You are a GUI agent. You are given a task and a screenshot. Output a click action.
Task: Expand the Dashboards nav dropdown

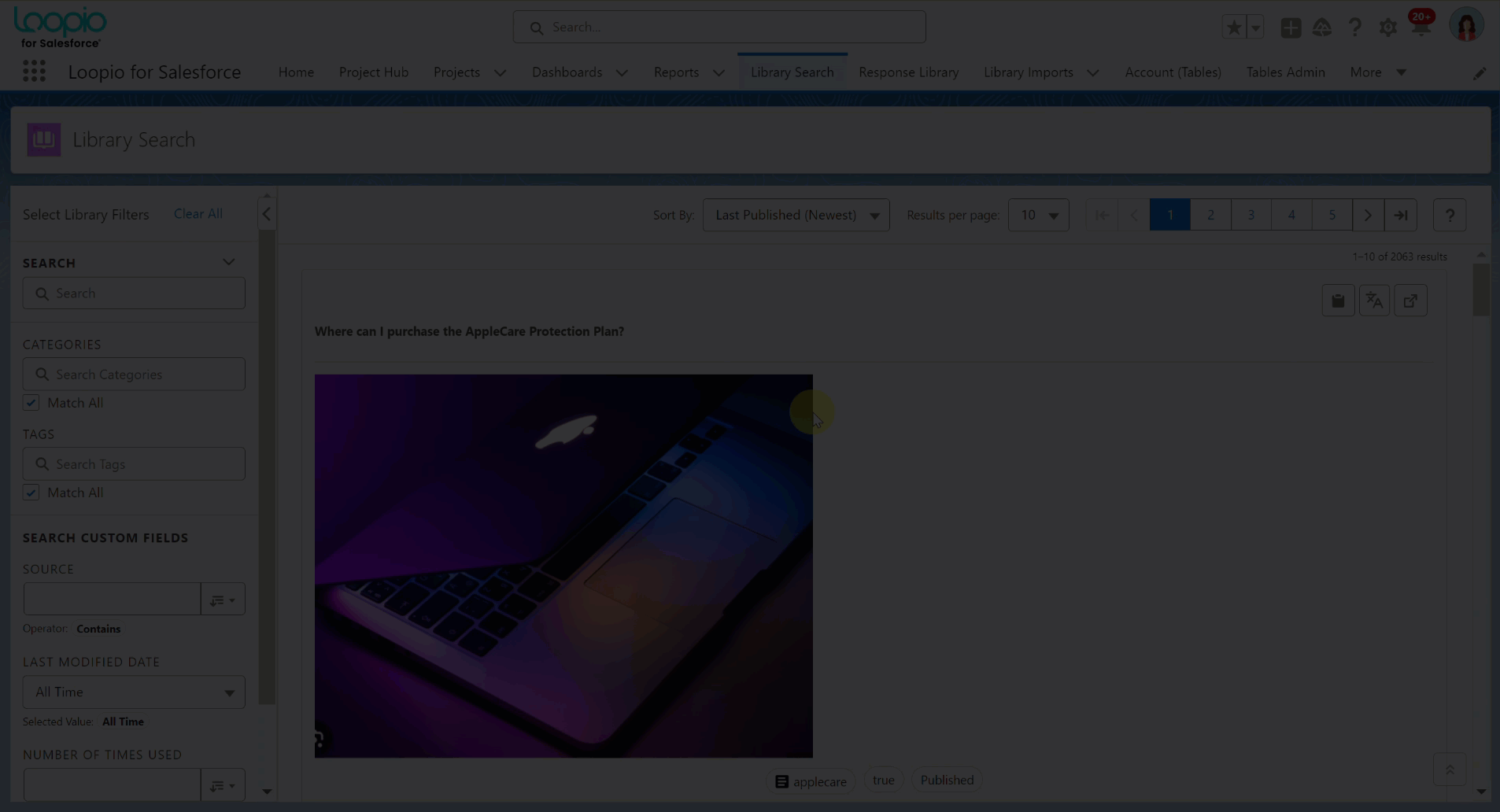[622, 72]
